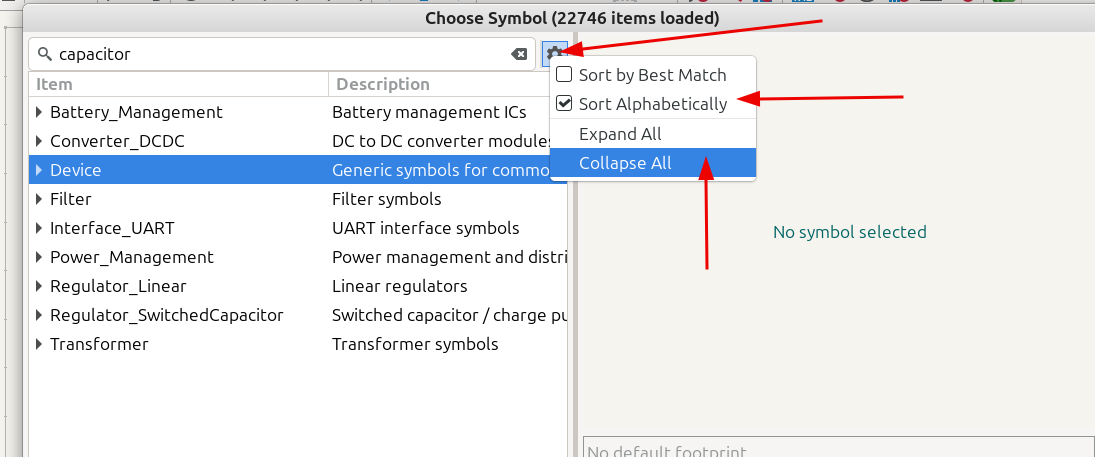Screen dimensions: 1095x457
Task: Expand the Filter library triangle
Action: tap(39, 199)
